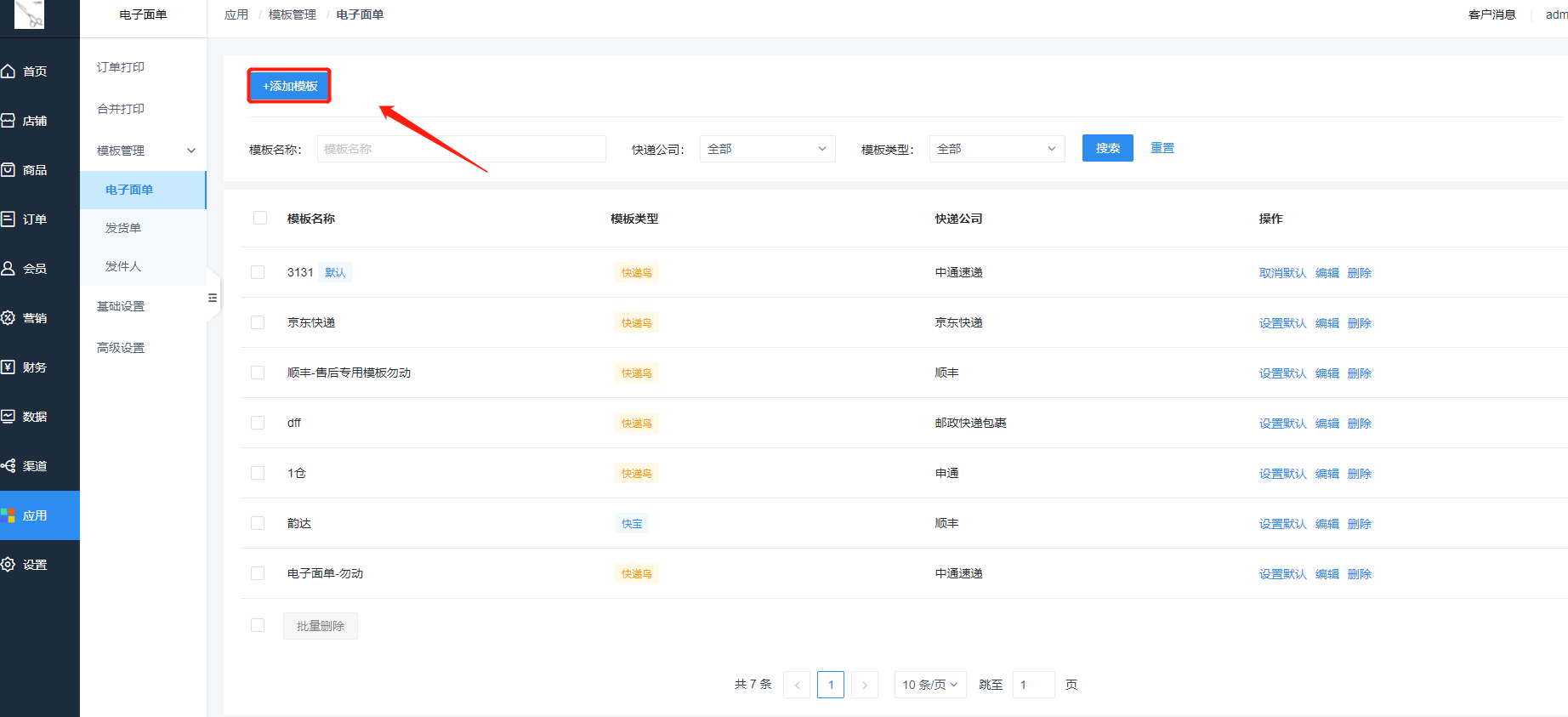
Task: Open the 模板类型 dropdown filter
Action: (x=997, y=149)
